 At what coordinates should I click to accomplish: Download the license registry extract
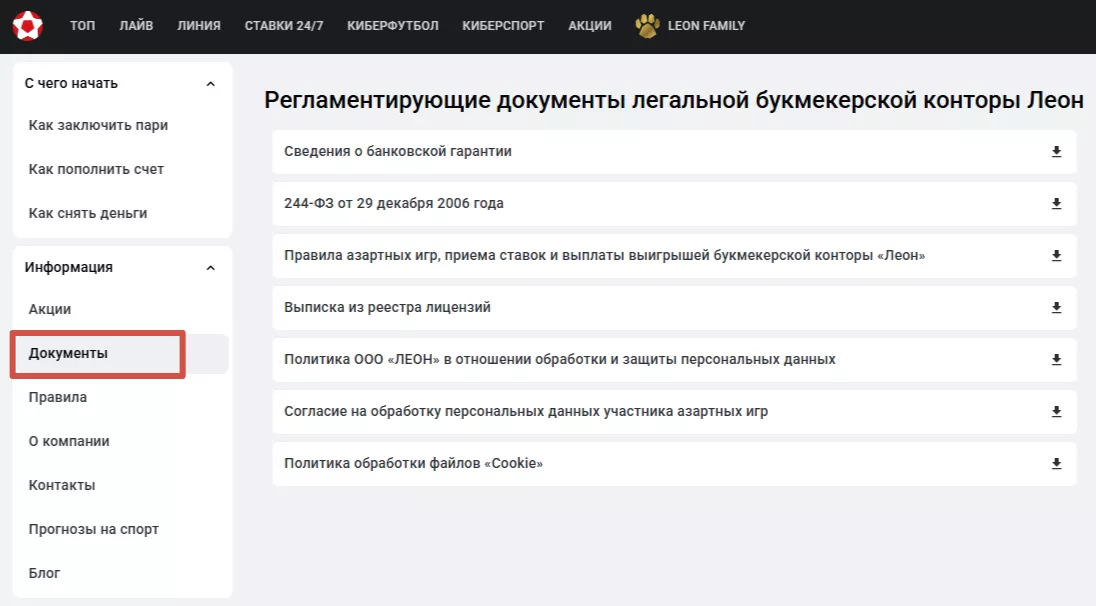(x=1055, y=307)
